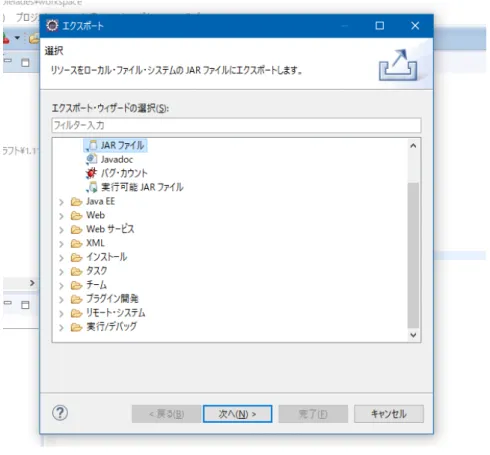
Task: Select the Java EE folder label
Action: click(100, 201)
